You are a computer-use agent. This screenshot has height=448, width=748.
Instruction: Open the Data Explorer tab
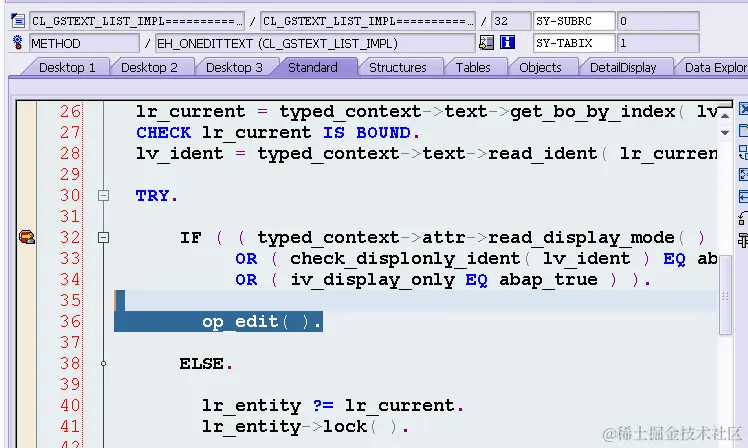[x=715, y=67]
